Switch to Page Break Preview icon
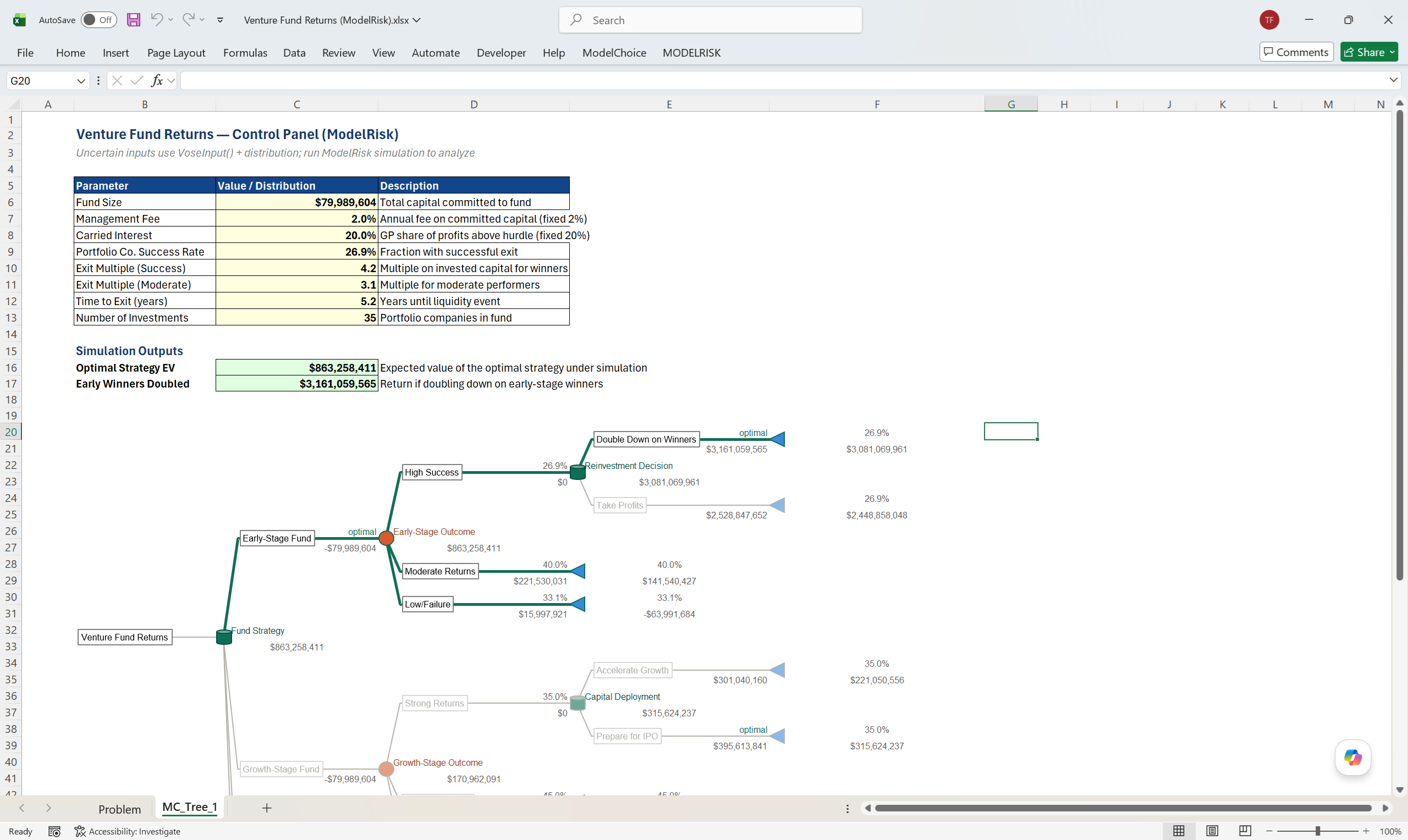1408x840 pixels. (x=1245, y=830)
